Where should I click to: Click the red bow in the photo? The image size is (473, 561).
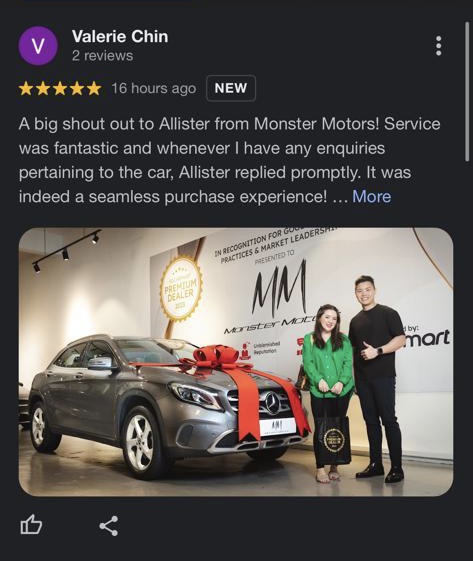[x=216, y=358]
